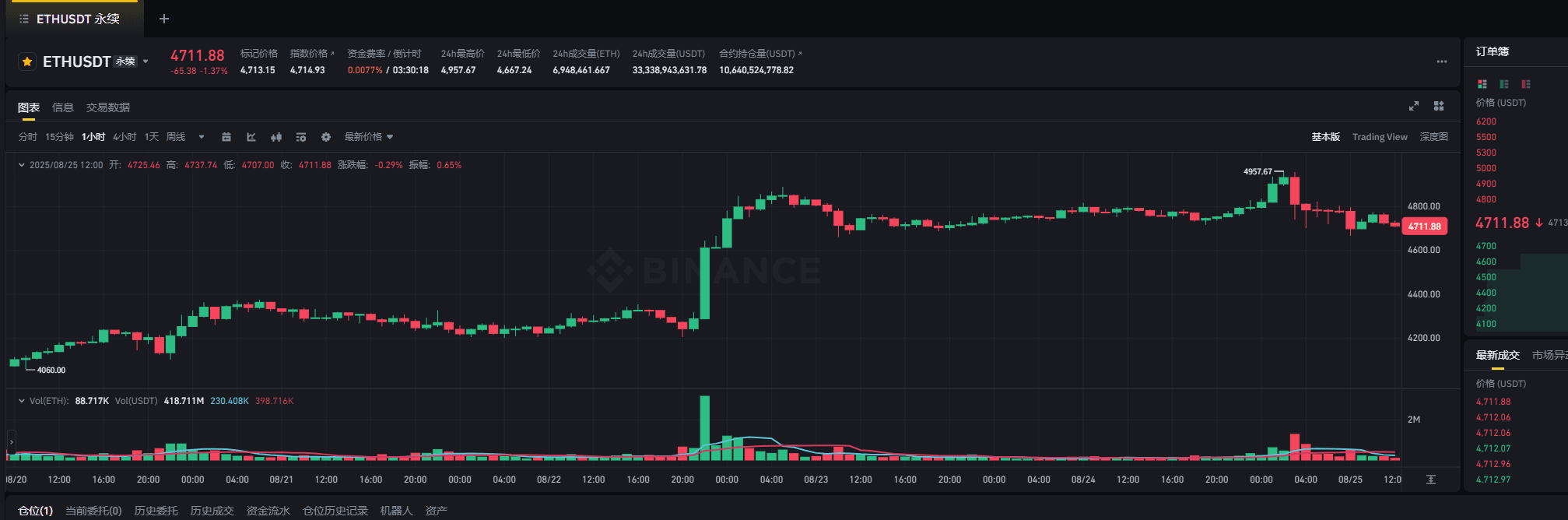Click order book bid price 4700

(x=1486, y=246)
